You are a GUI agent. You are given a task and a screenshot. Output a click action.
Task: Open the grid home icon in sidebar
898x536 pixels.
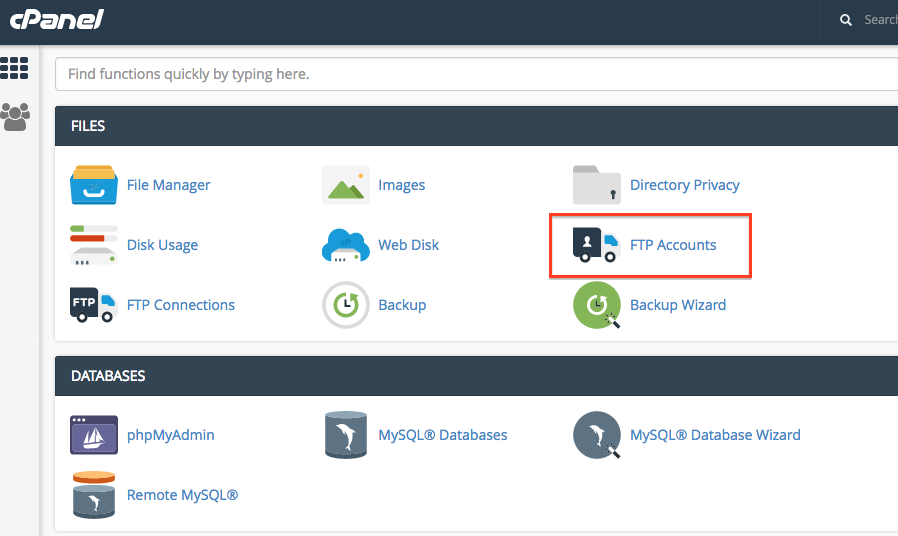tap(15, 68)
